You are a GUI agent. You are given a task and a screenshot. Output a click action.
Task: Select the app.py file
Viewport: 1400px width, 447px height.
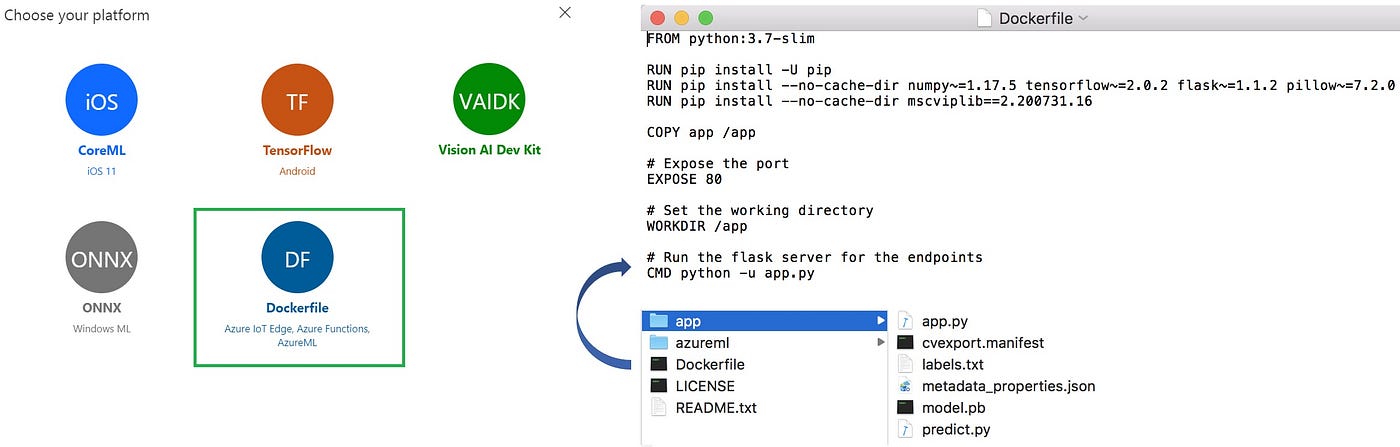point(947,321)
